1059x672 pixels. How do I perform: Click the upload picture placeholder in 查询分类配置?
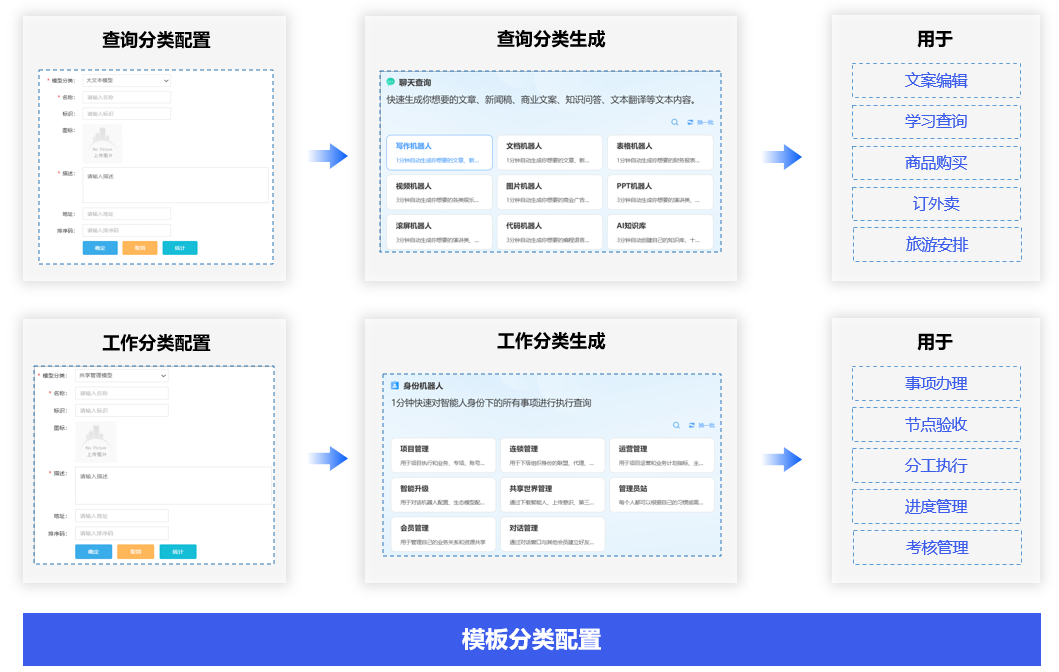point(103,144)
